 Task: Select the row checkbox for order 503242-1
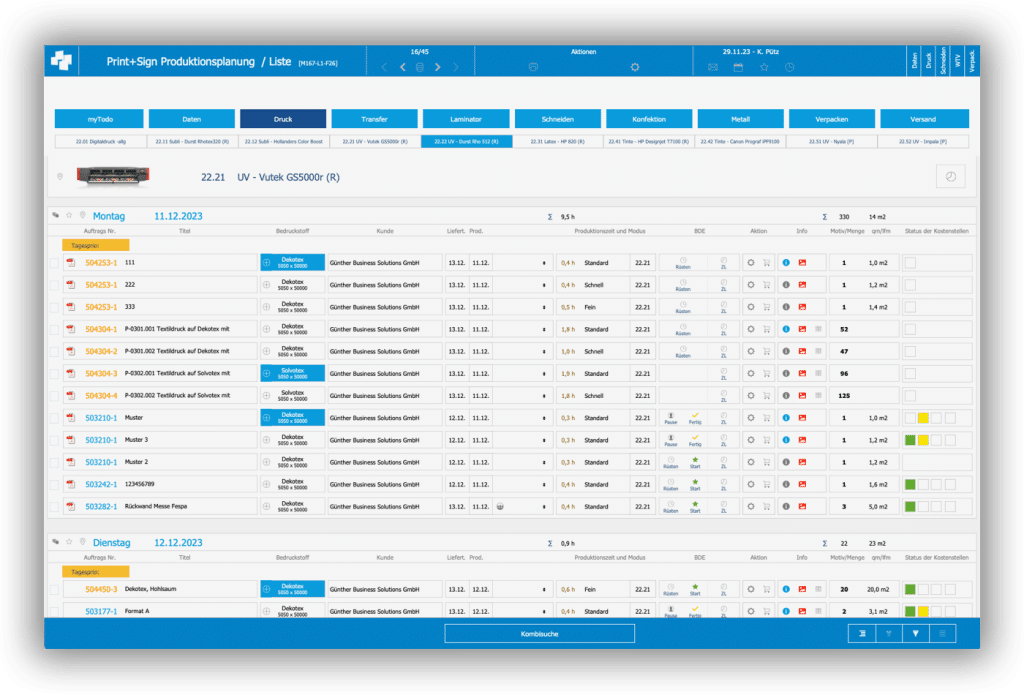point(54,484)
